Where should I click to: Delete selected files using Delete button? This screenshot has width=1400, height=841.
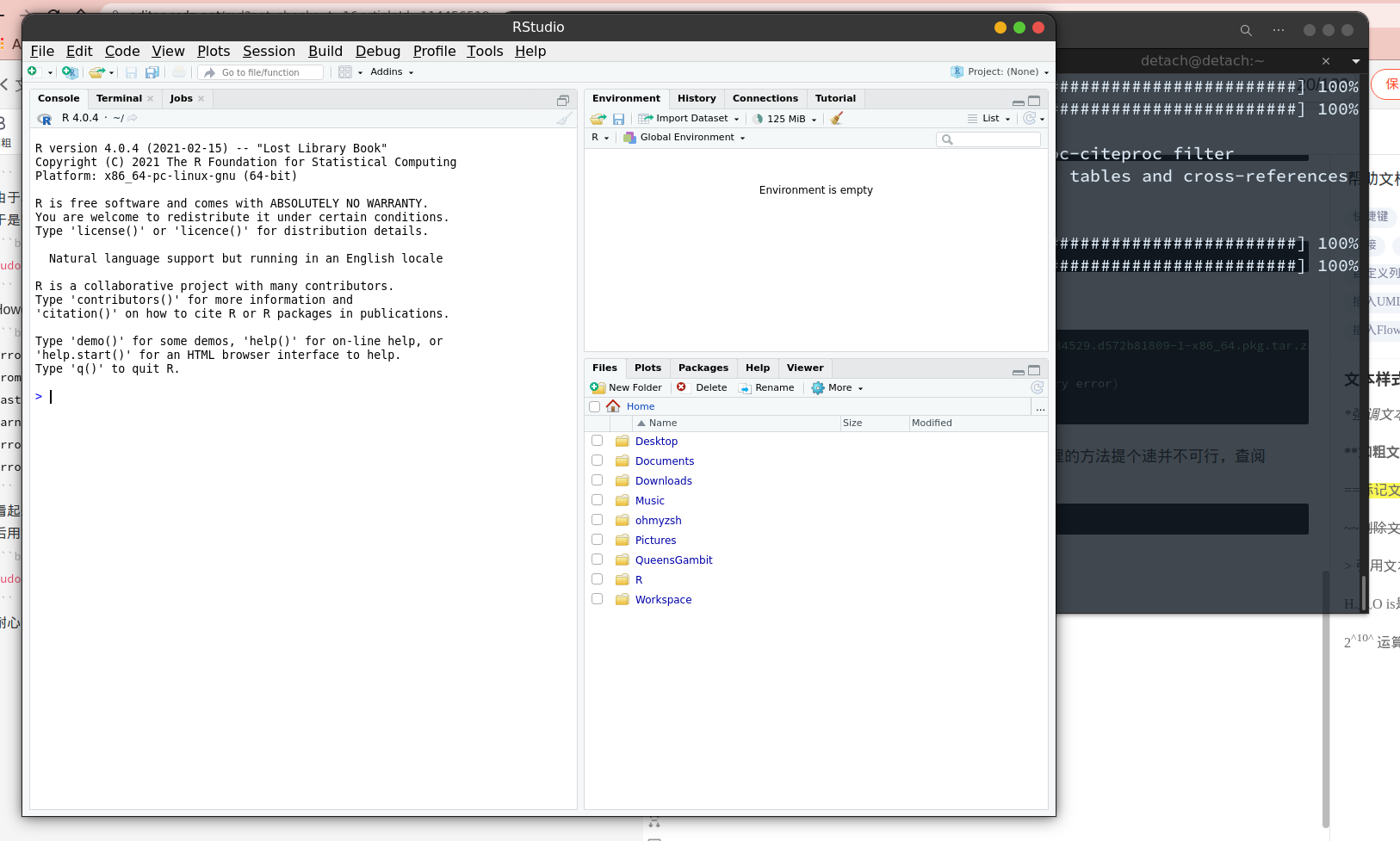coord(704,387)
